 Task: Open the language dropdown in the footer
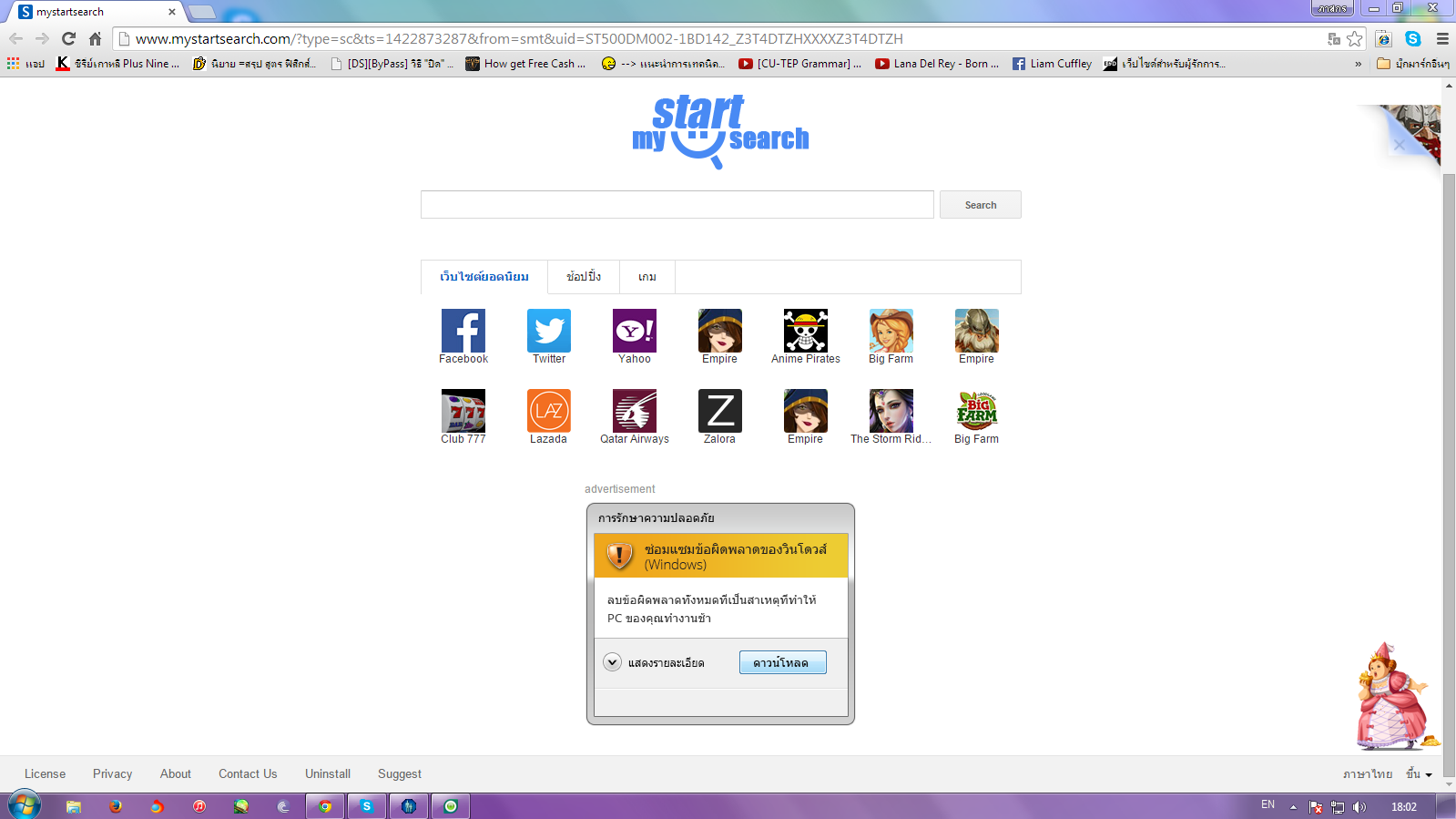[x=1420, y=773]
